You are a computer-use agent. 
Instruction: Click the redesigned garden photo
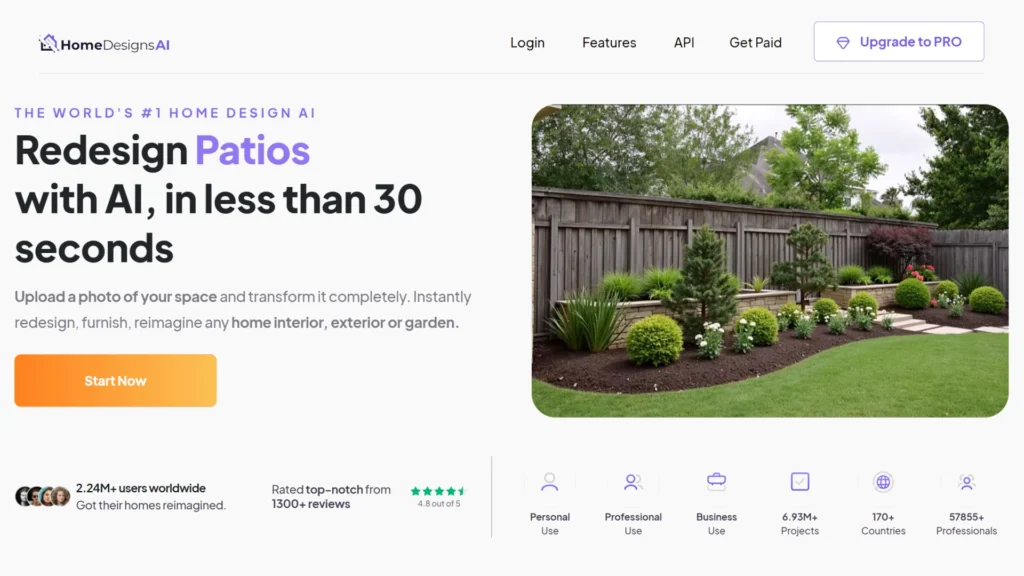[x=770, y=261]
